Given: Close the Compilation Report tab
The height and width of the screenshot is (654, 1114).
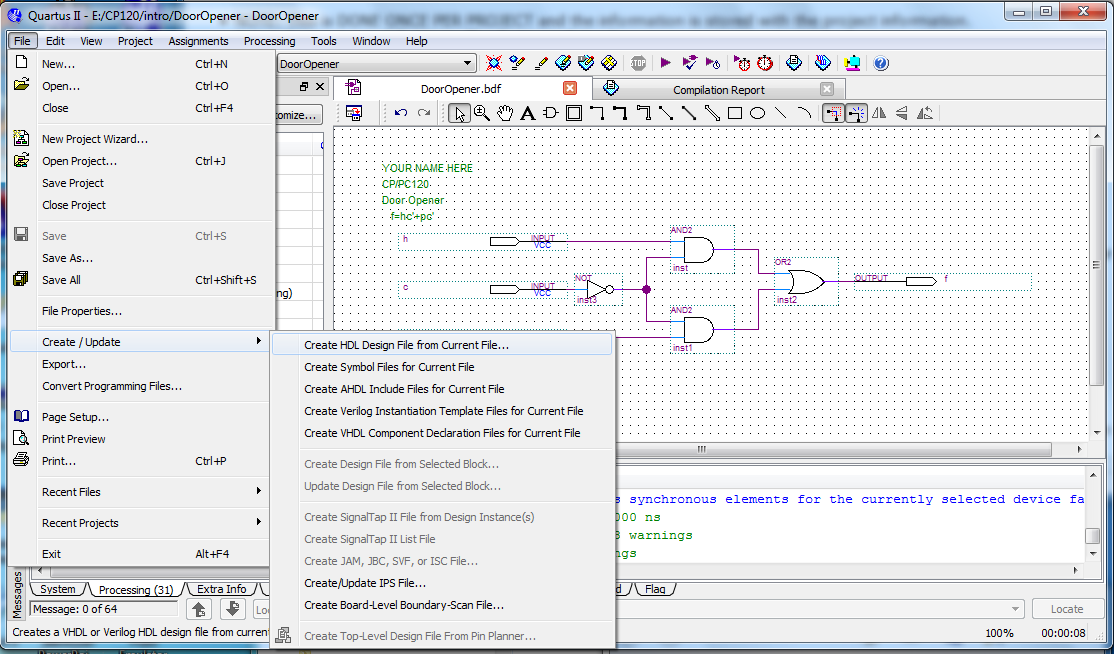Looking at the screenshot, I should (826, 89).
